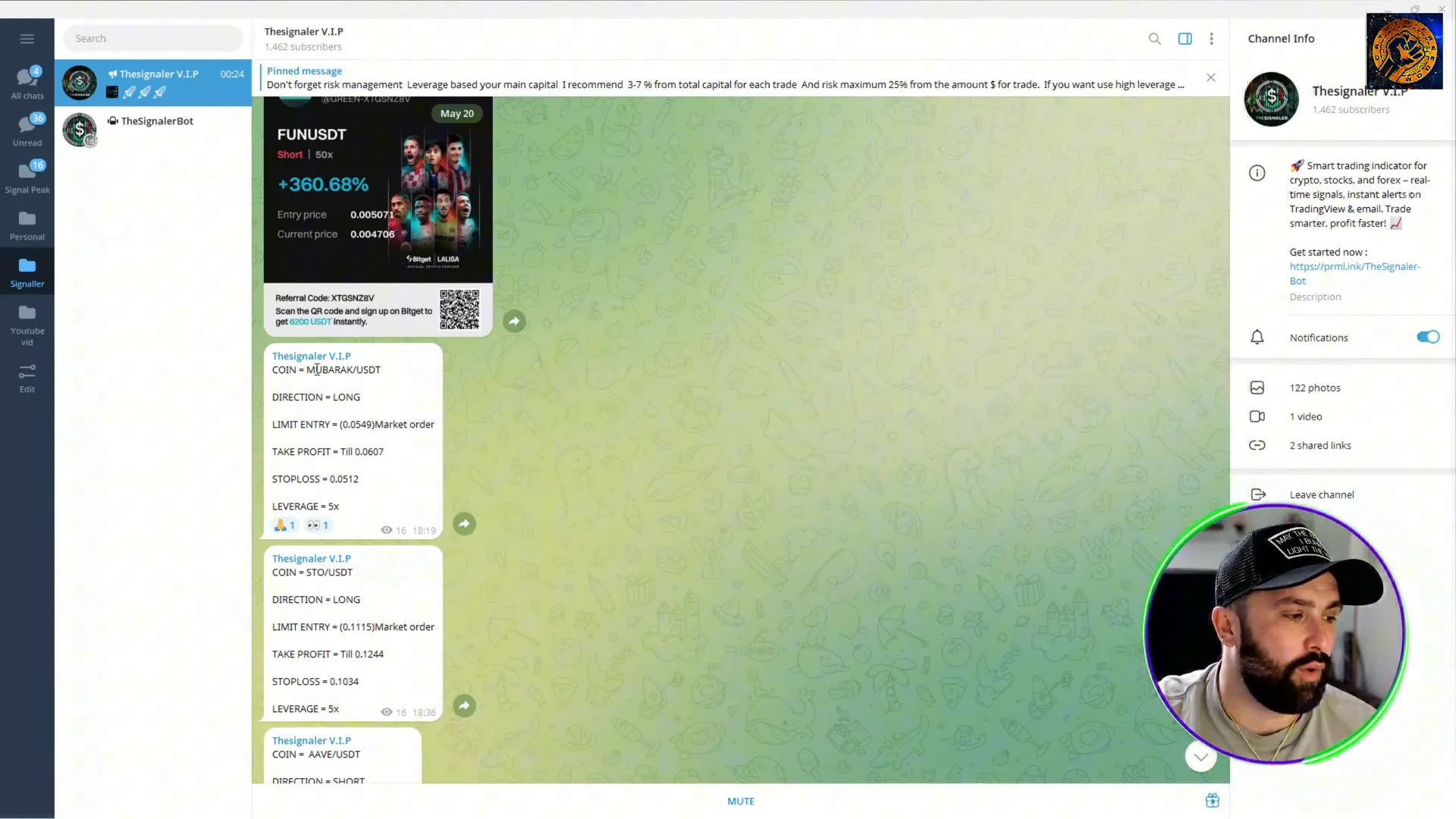
Task: Forward the FUNUSDT image post
Action: [x=514, y=322]
